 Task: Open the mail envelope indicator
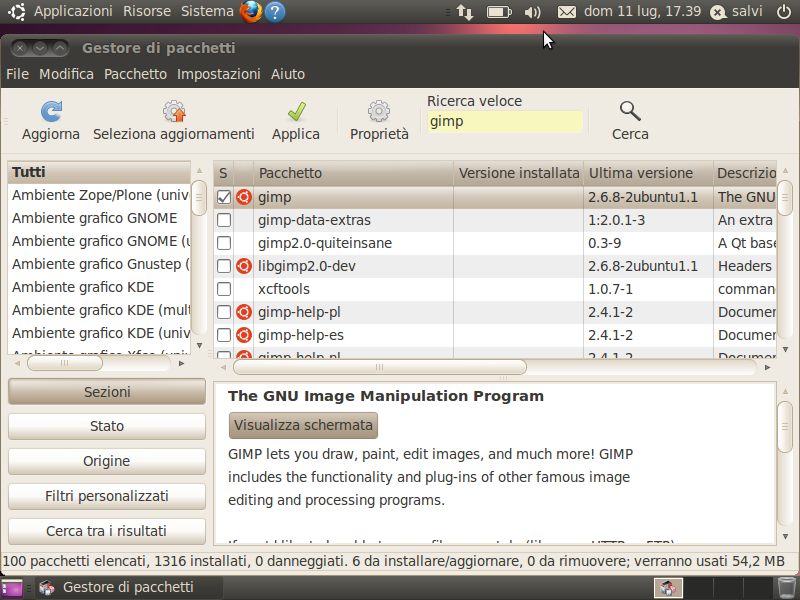point(566,12)
